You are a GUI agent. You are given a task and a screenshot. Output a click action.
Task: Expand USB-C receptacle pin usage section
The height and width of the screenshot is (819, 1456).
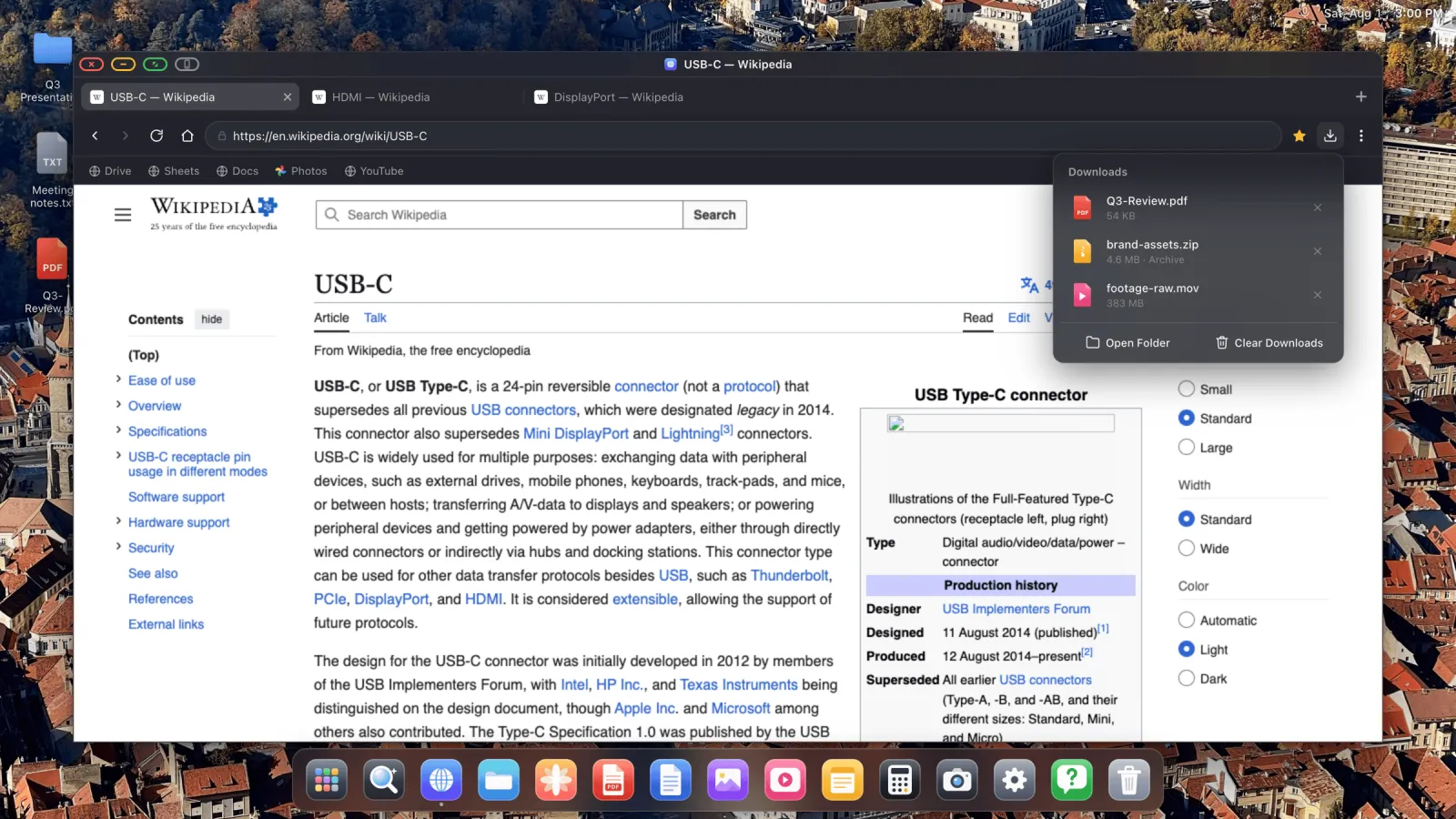tap(118, 456)
